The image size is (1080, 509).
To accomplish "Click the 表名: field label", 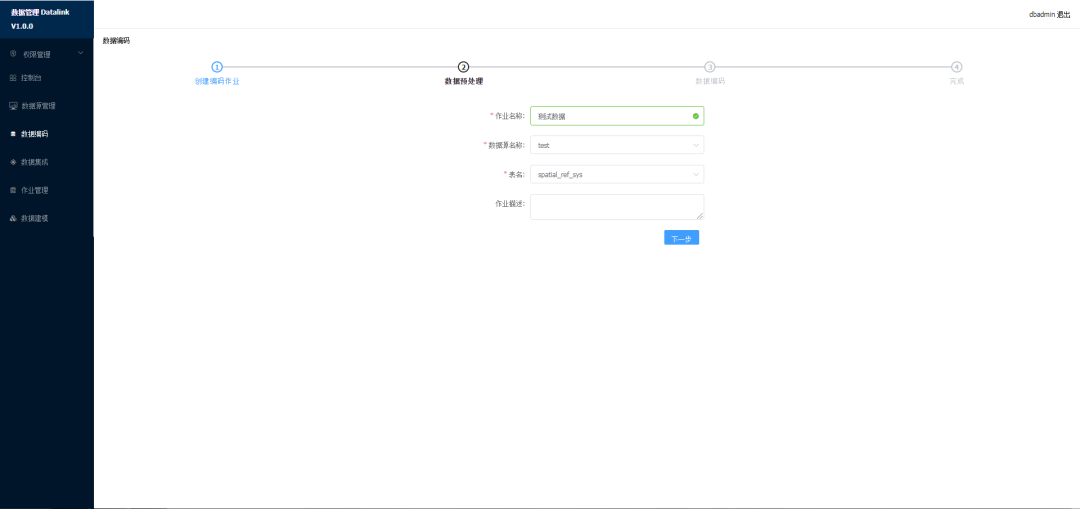I will [x=515, y=174].
